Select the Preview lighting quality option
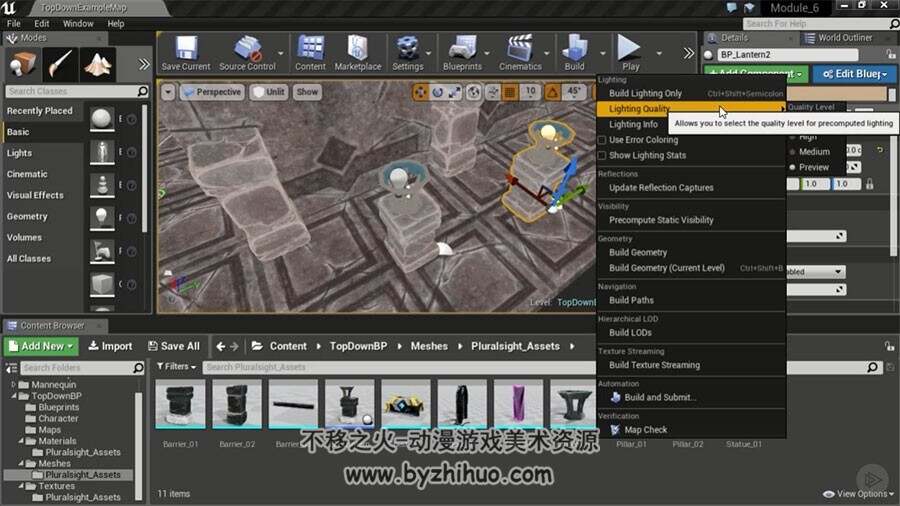900x506 pixels. (x=813, y=168)
